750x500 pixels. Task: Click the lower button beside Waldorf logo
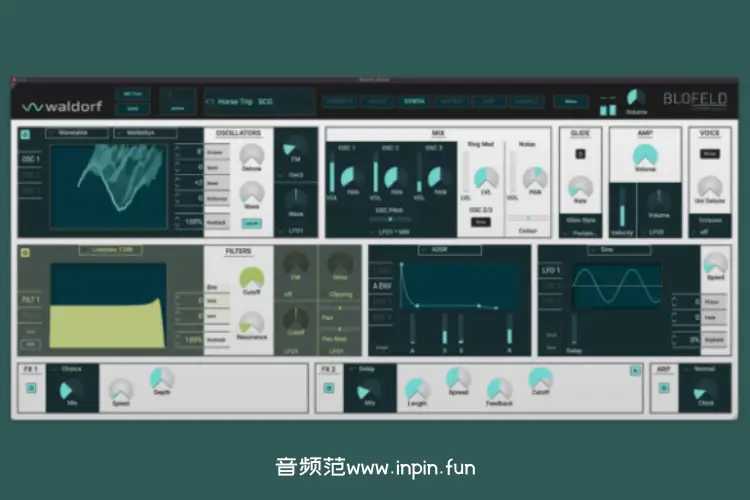coord(132,109)
